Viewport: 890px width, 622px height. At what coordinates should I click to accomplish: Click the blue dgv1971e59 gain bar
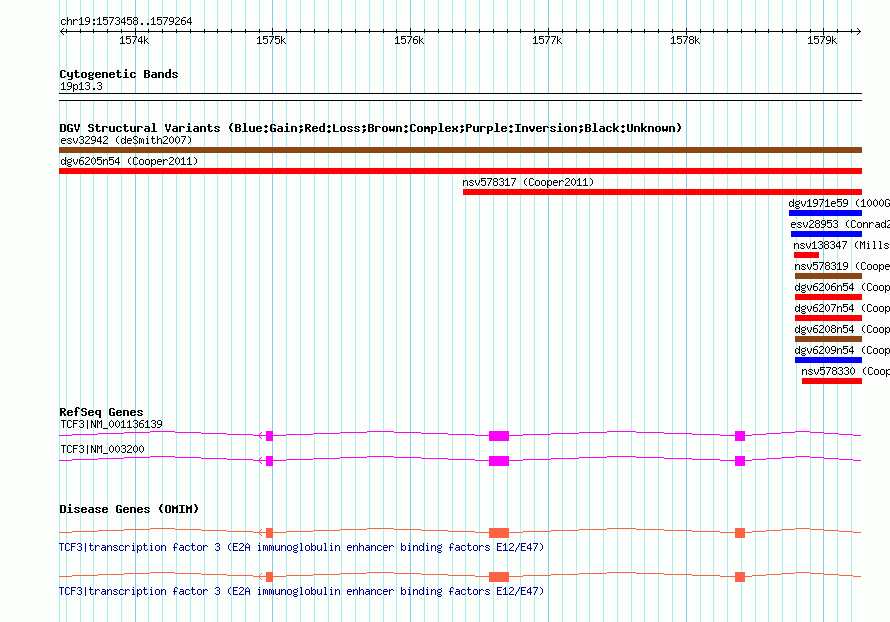tap(825, 213)
